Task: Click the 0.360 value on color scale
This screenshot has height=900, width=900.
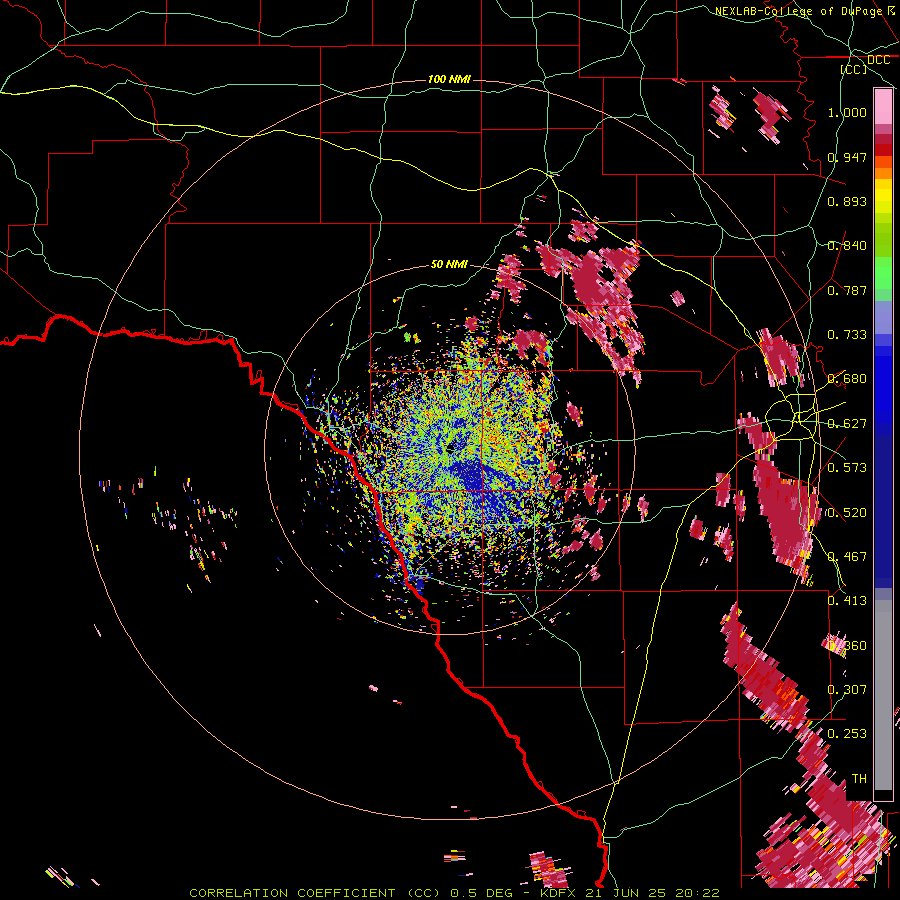Action: point(847,646)
